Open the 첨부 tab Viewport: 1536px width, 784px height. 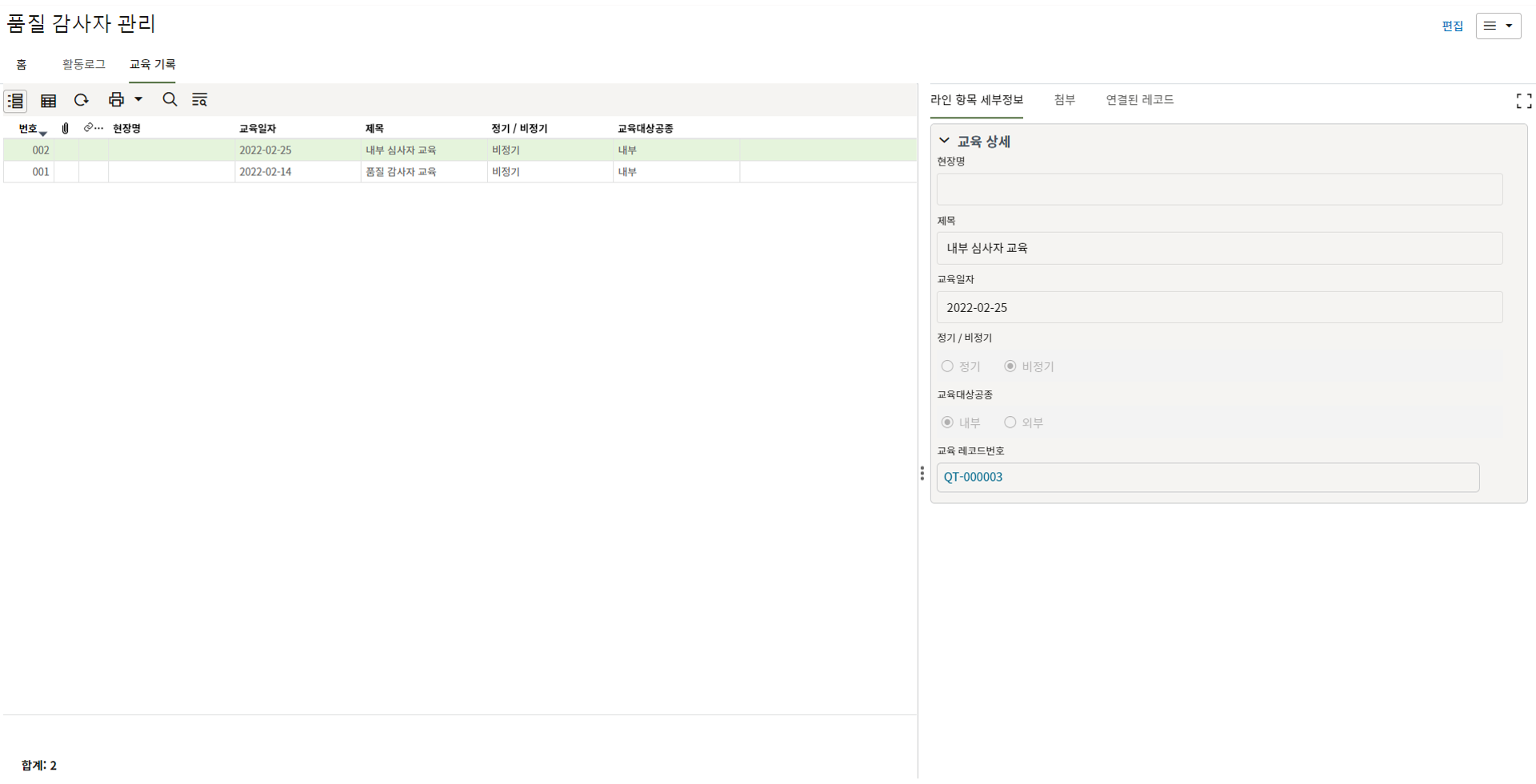pos(1064,100)
